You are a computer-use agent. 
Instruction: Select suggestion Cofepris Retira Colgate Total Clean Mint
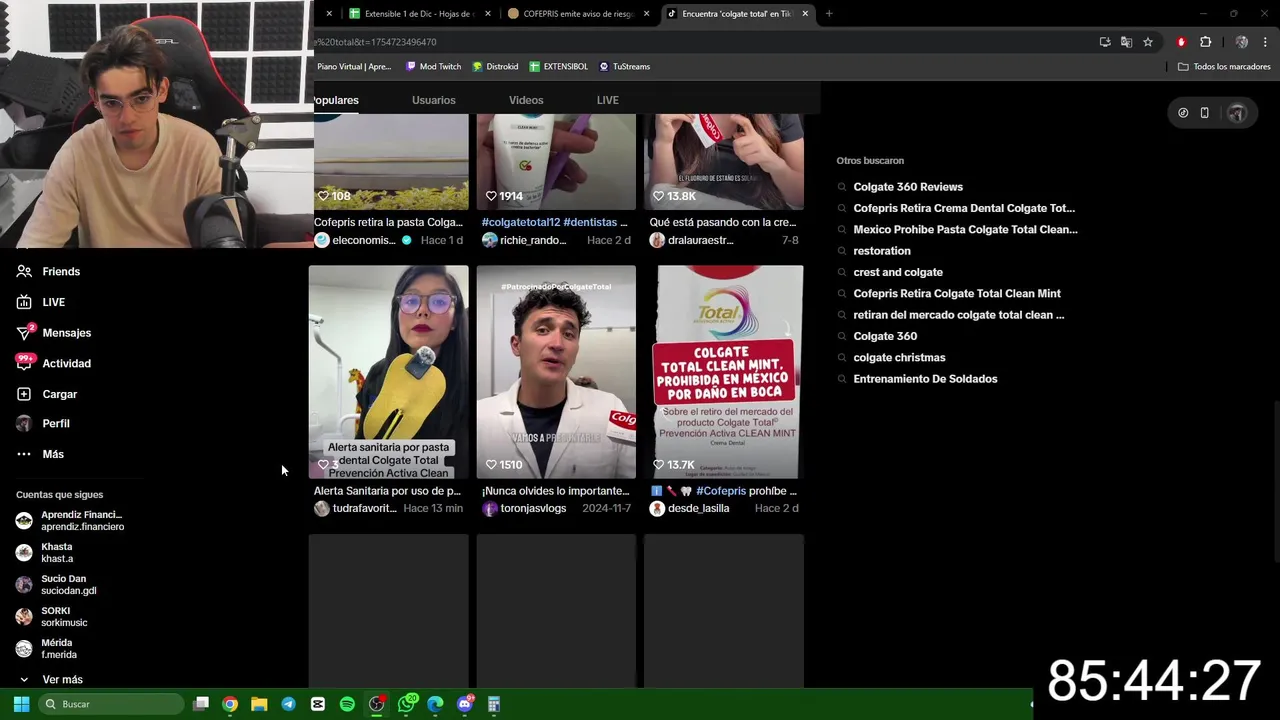point(957,293)
